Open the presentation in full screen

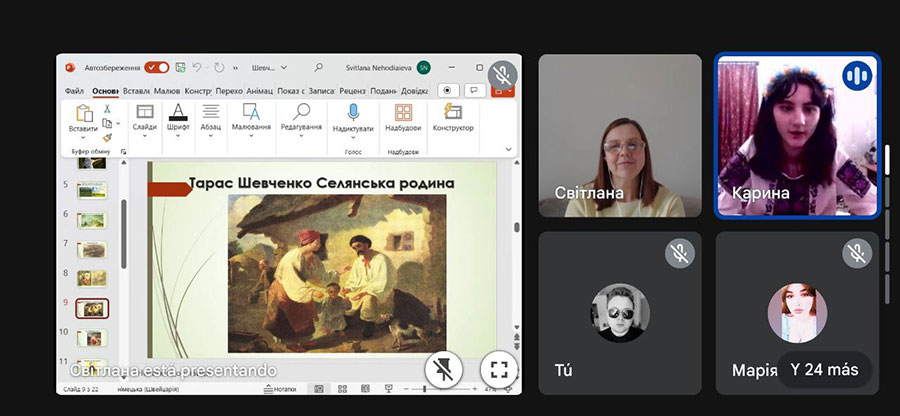499,370
